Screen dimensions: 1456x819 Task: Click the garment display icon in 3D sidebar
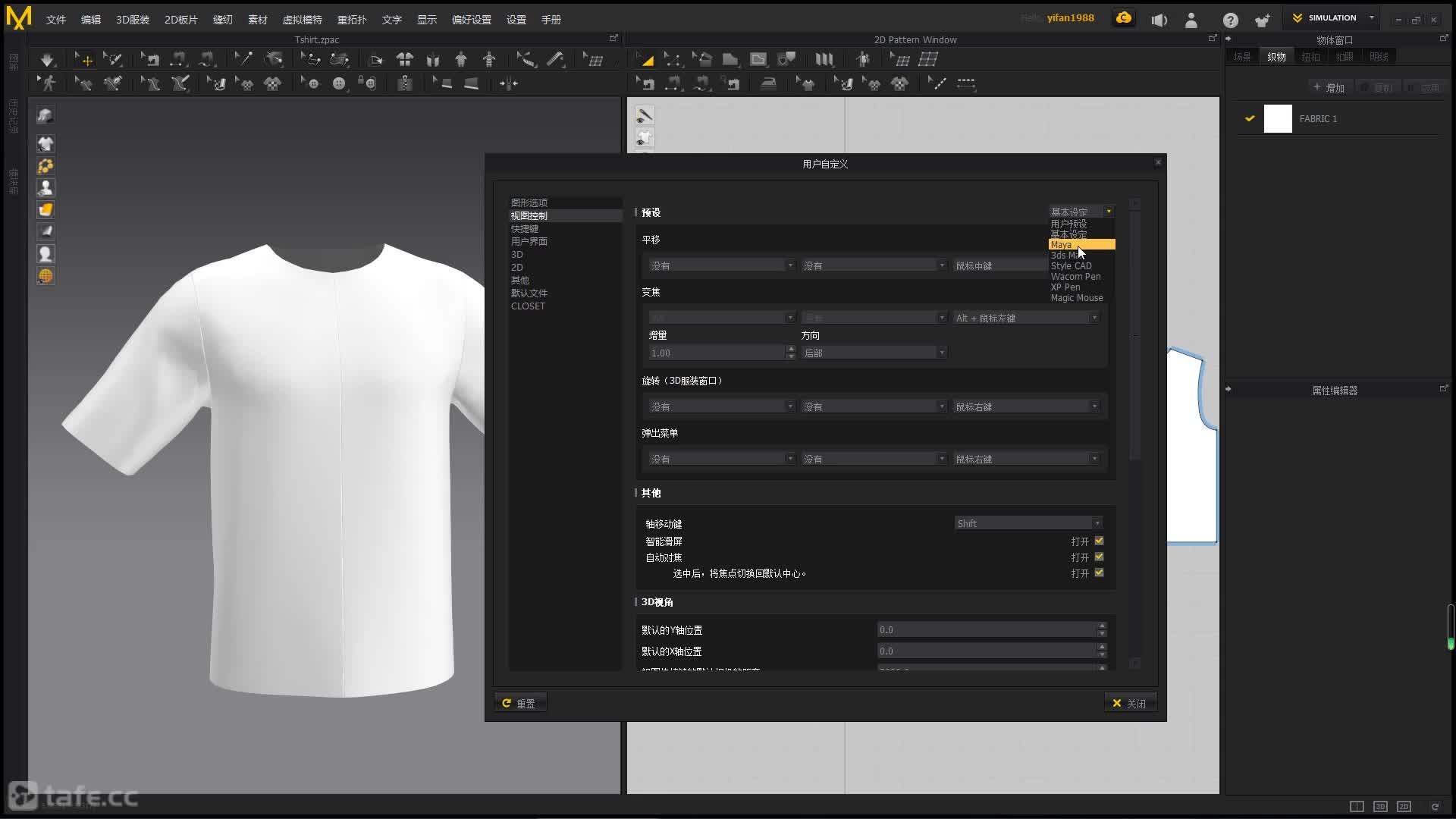coord(45,143)
